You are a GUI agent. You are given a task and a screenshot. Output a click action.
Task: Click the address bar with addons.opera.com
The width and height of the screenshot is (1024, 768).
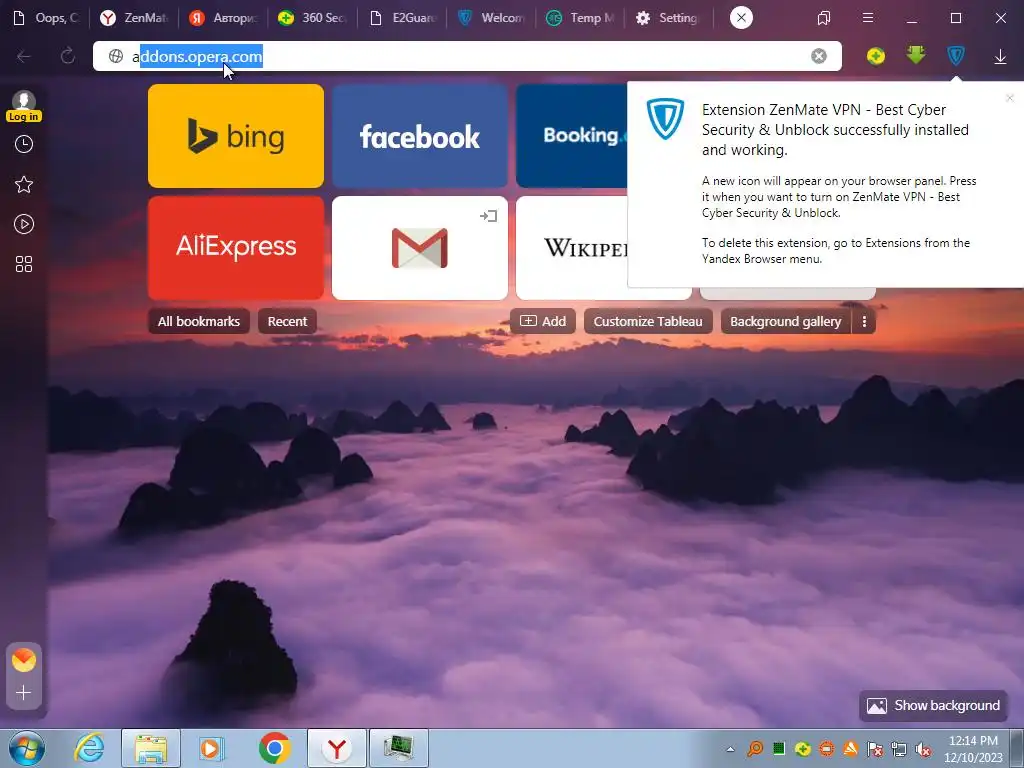467,56
